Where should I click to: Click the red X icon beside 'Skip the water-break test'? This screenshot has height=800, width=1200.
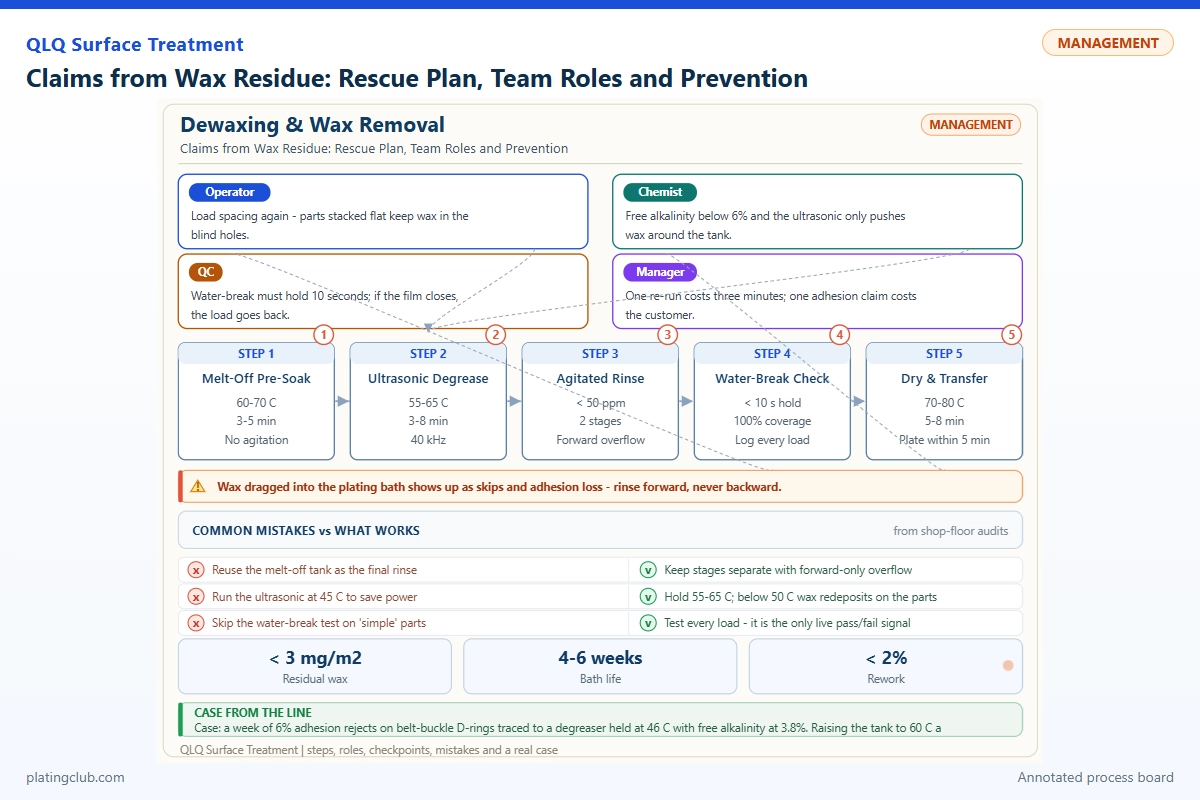[196, 623]
